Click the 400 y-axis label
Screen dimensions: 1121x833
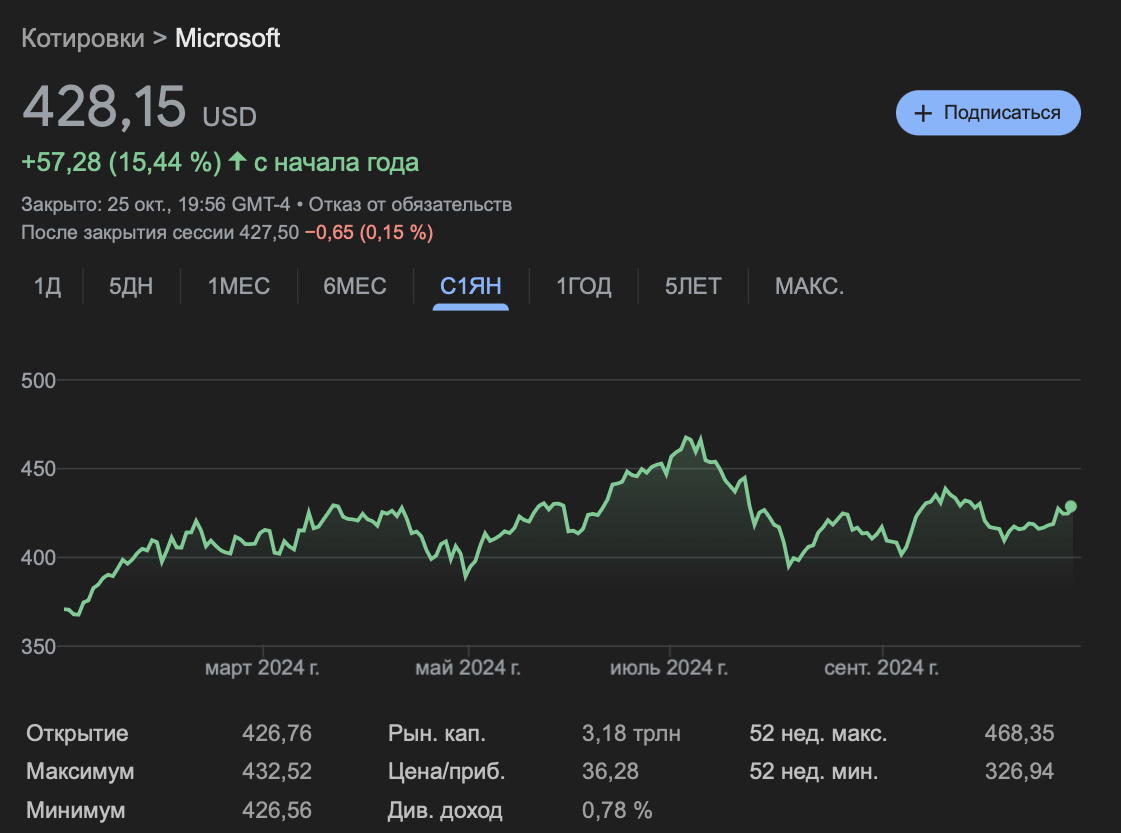[39, 558]
